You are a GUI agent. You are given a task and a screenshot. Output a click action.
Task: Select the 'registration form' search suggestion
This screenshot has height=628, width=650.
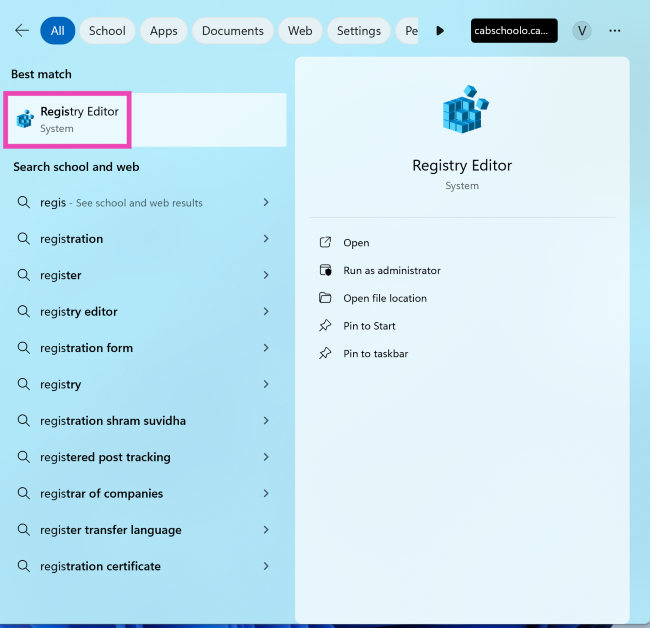(x=86, y=348)
